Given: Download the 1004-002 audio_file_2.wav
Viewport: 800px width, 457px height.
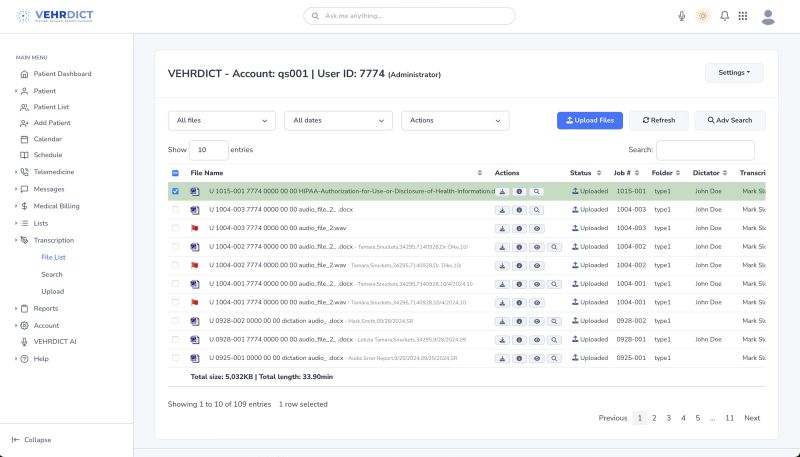Looking at the screenshot, I should click(502, 266).
